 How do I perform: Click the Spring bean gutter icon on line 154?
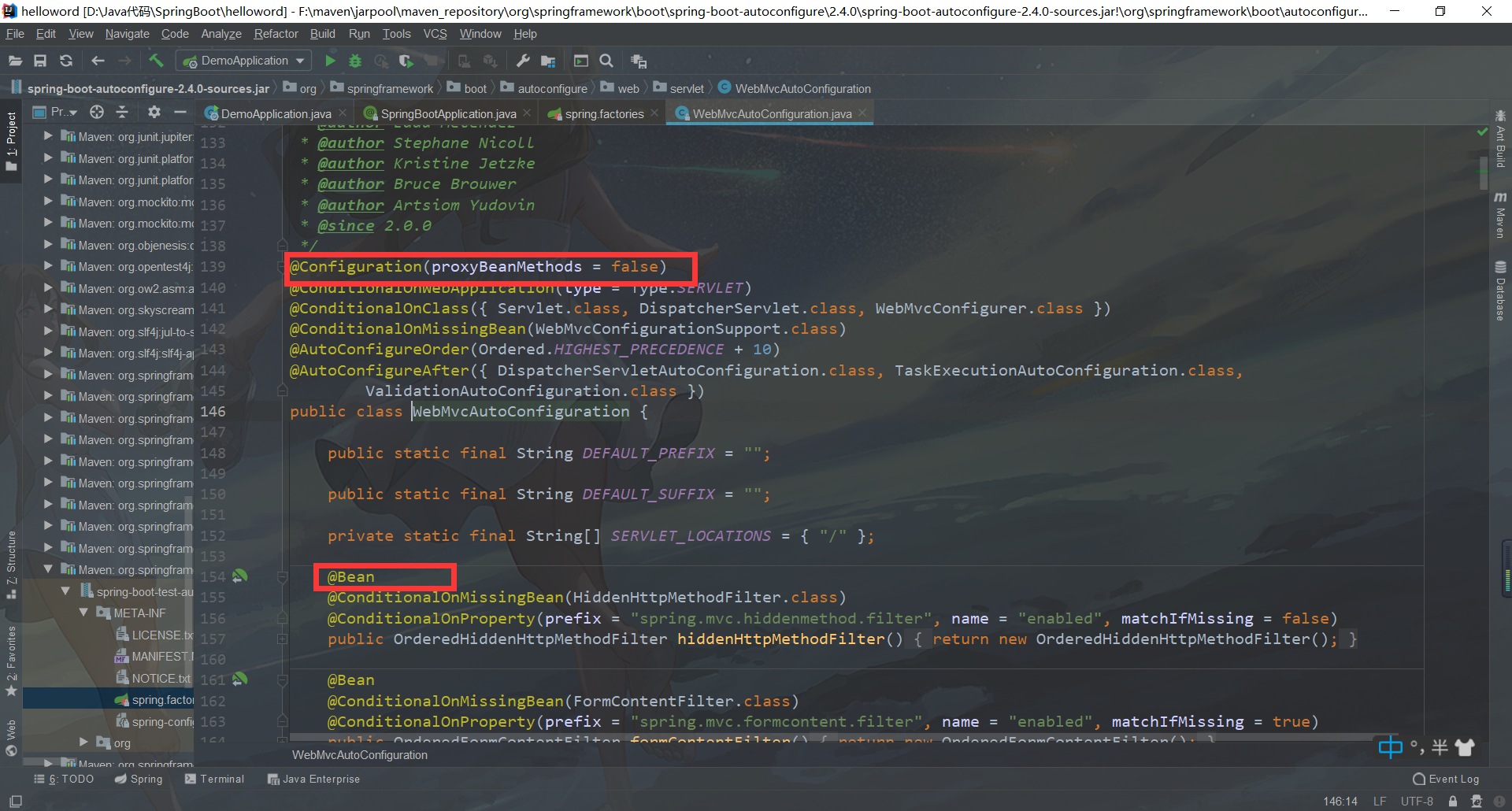point(240,576)
